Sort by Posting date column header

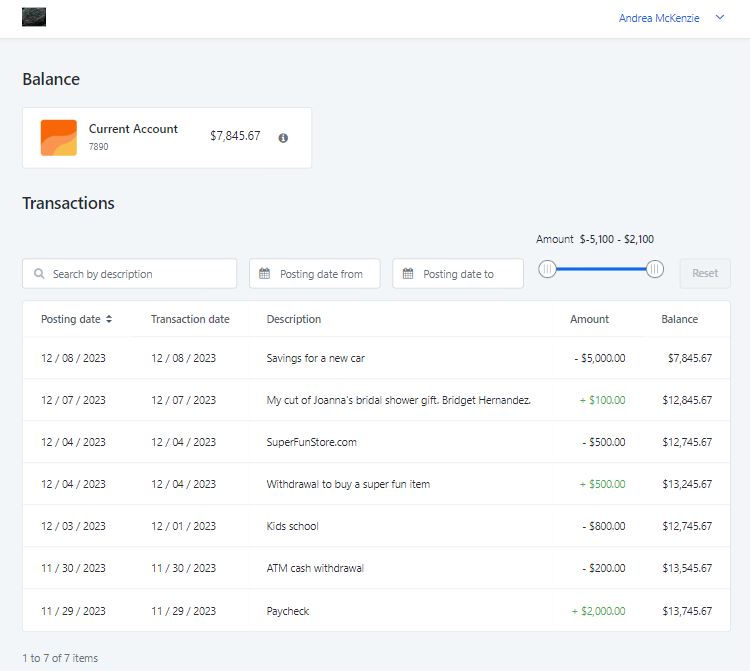tap(71, 320)
